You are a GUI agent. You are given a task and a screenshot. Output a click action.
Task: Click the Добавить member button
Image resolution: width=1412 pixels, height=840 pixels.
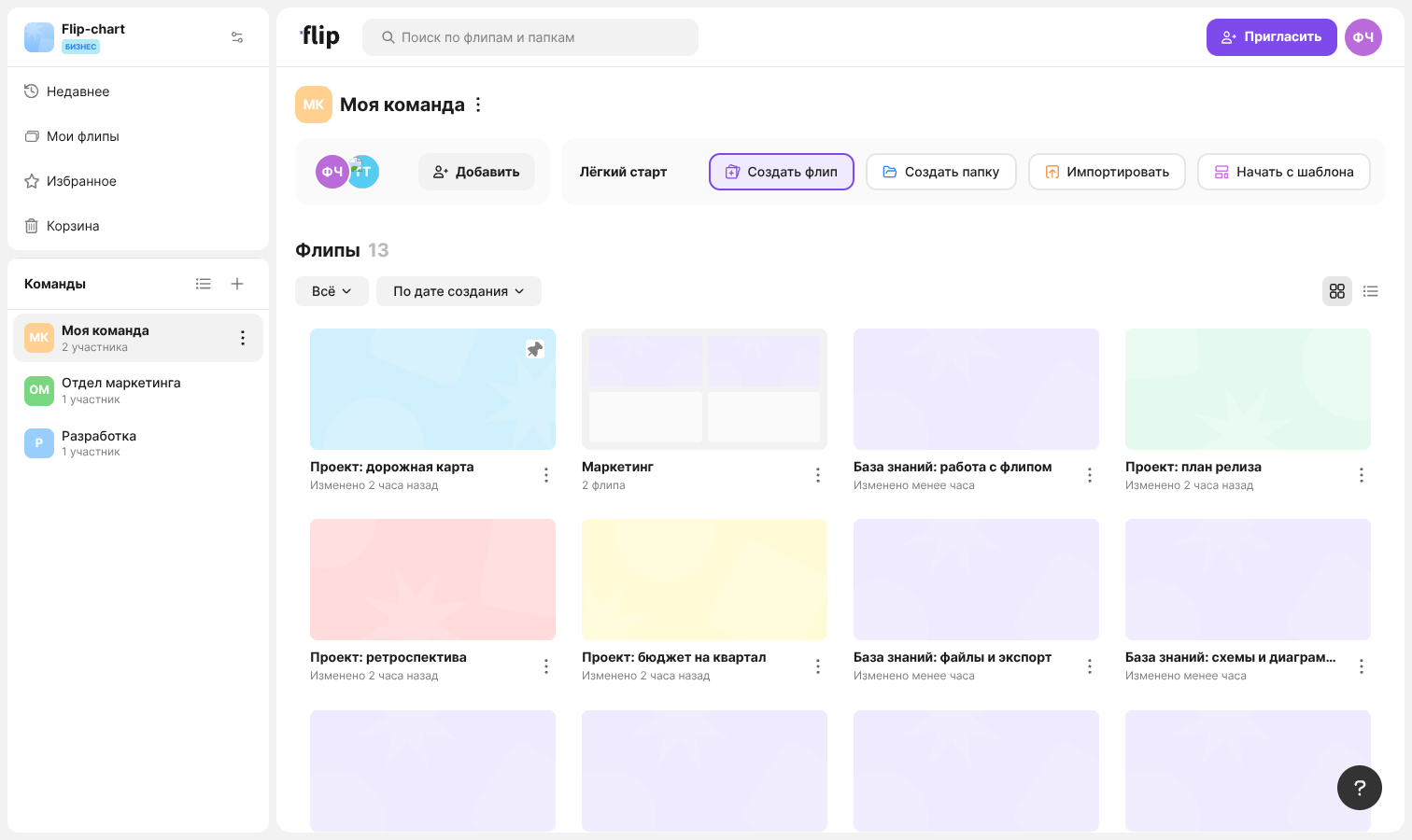point(476,172)
